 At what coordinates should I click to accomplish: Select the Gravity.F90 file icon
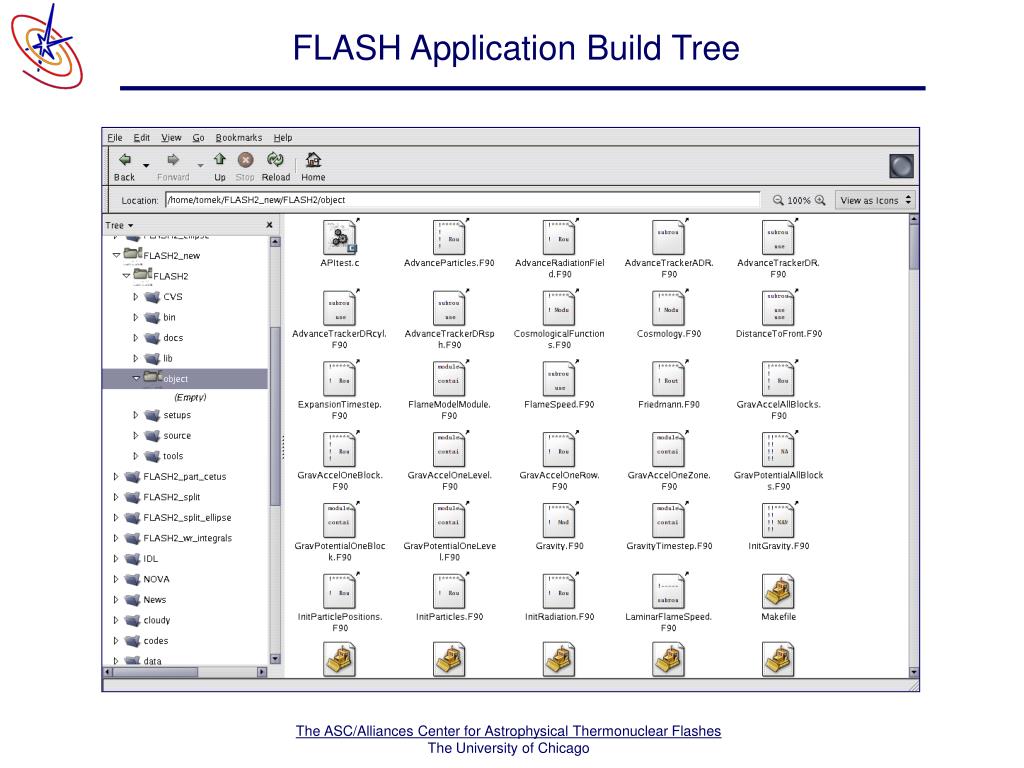click(559, 520)
